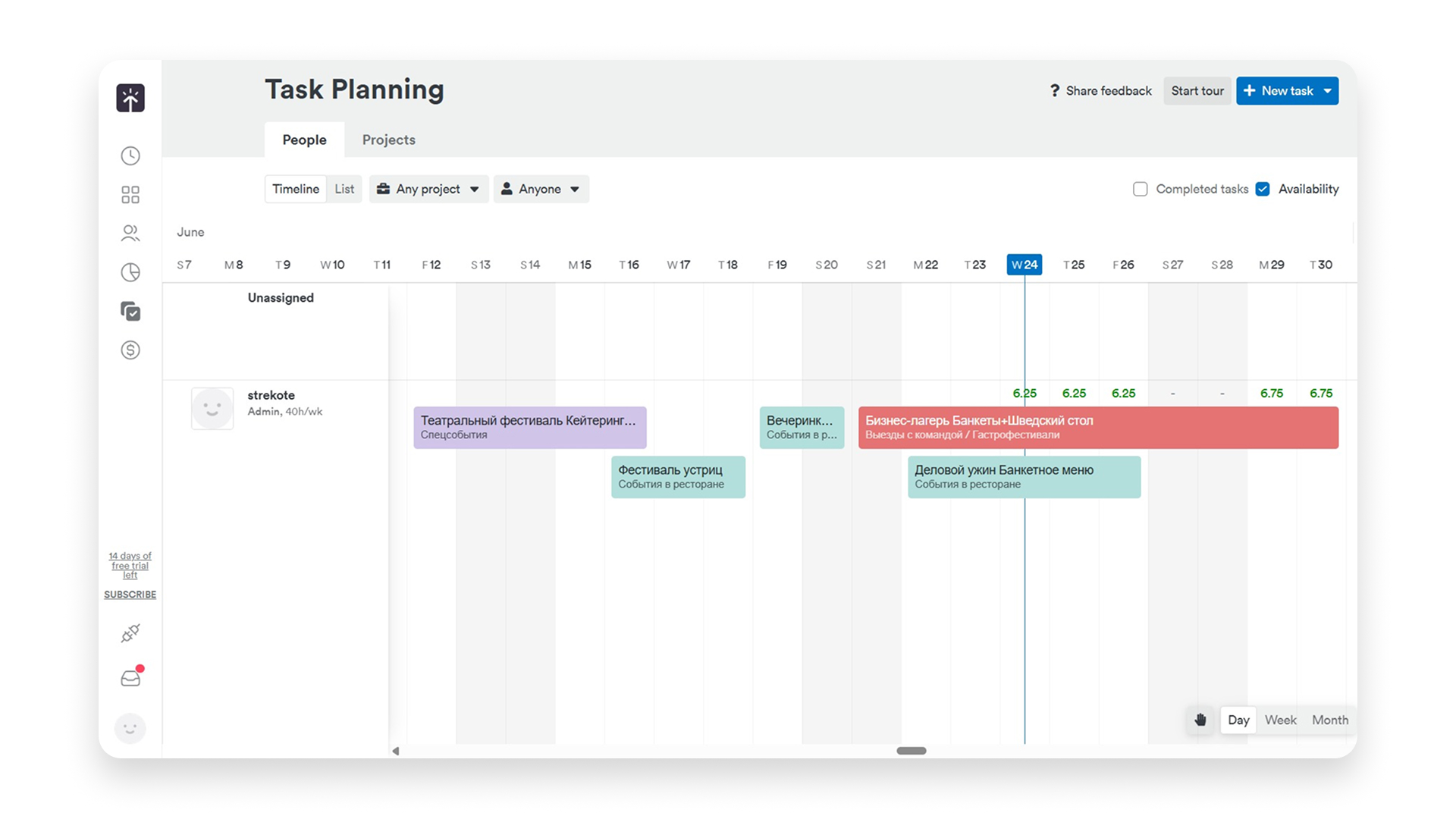The width and height of the screenshot is (1456, 819).
Task: Switch timeline scale to Week
Action: (1281, 720)
